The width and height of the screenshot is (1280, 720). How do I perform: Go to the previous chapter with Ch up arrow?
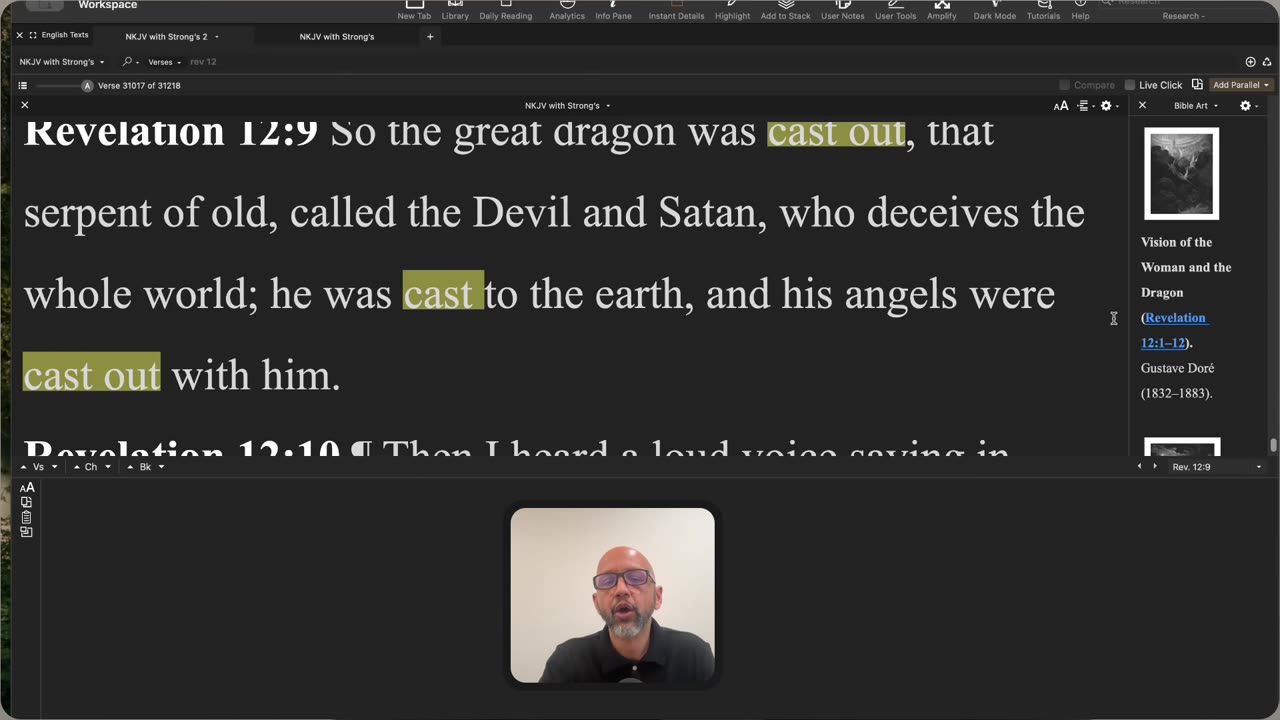pyautogui.click(x=77, y=467)
